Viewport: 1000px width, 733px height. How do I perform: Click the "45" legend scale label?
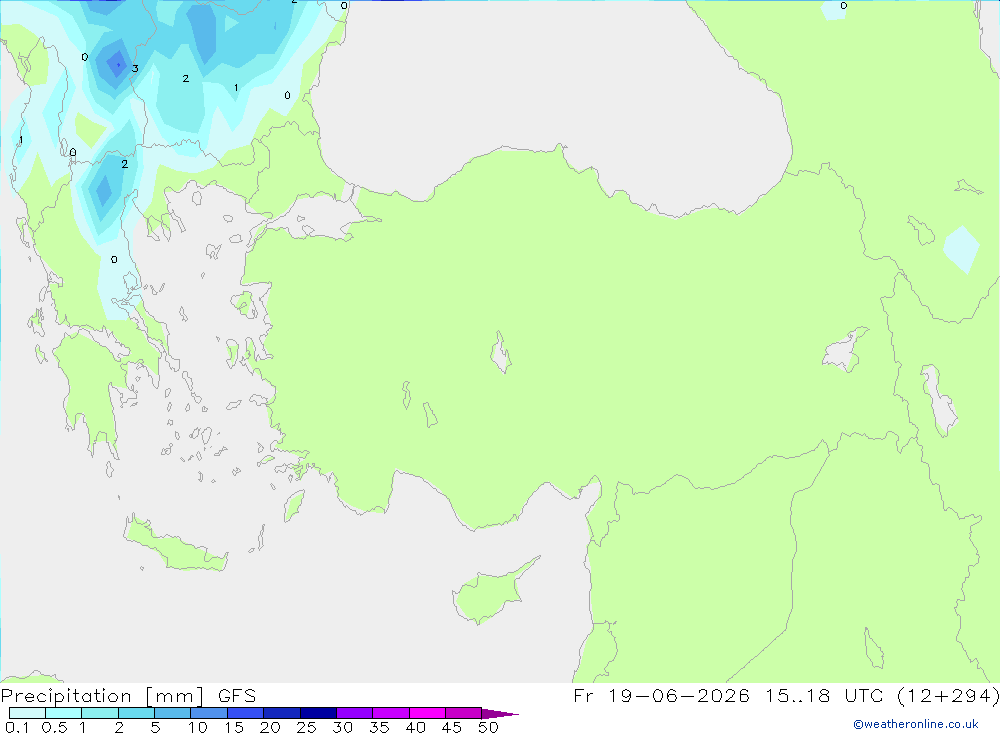(x=452, y=727)
